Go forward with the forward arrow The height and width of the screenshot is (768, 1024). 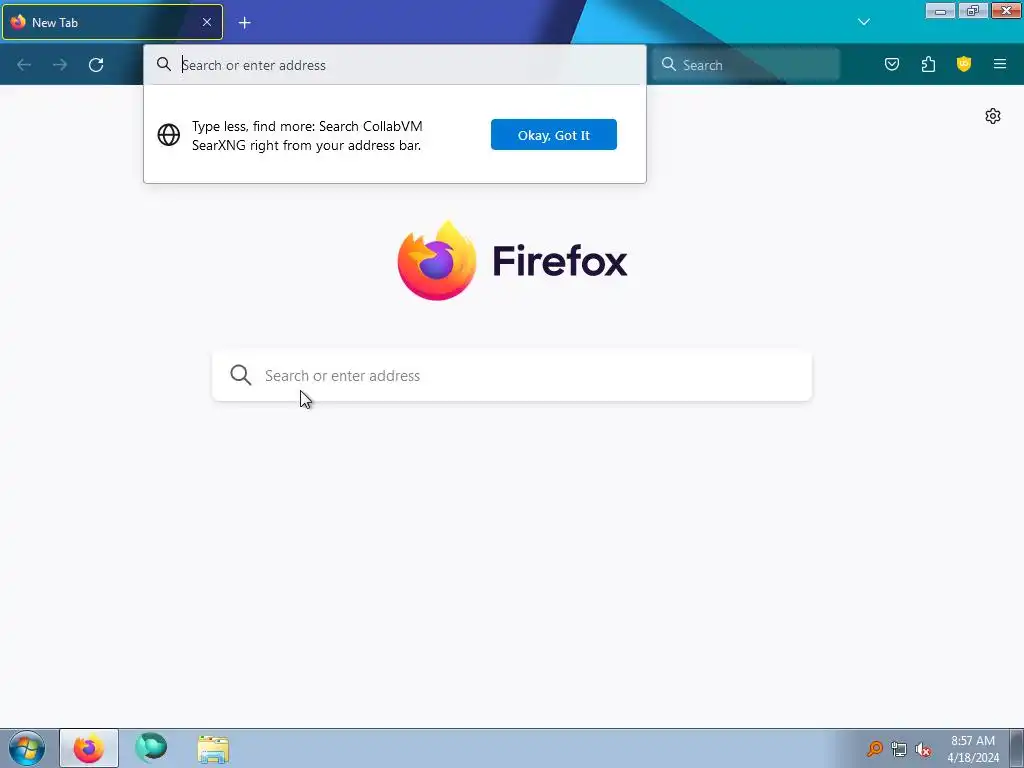(60, 65)
